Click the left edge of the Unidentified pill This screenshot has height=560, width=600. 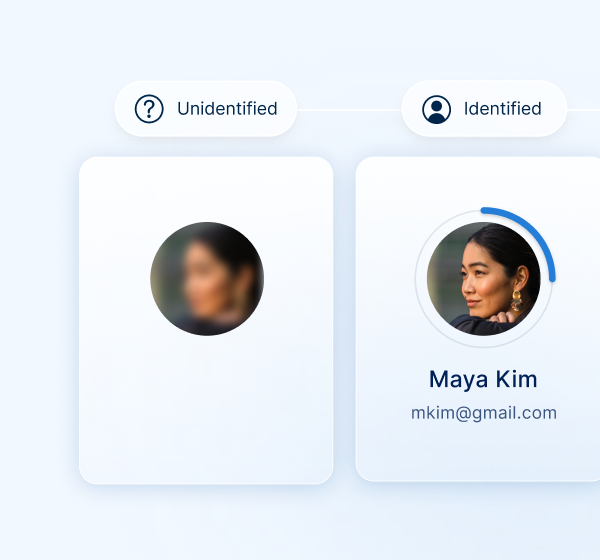[x=121, y=109]
